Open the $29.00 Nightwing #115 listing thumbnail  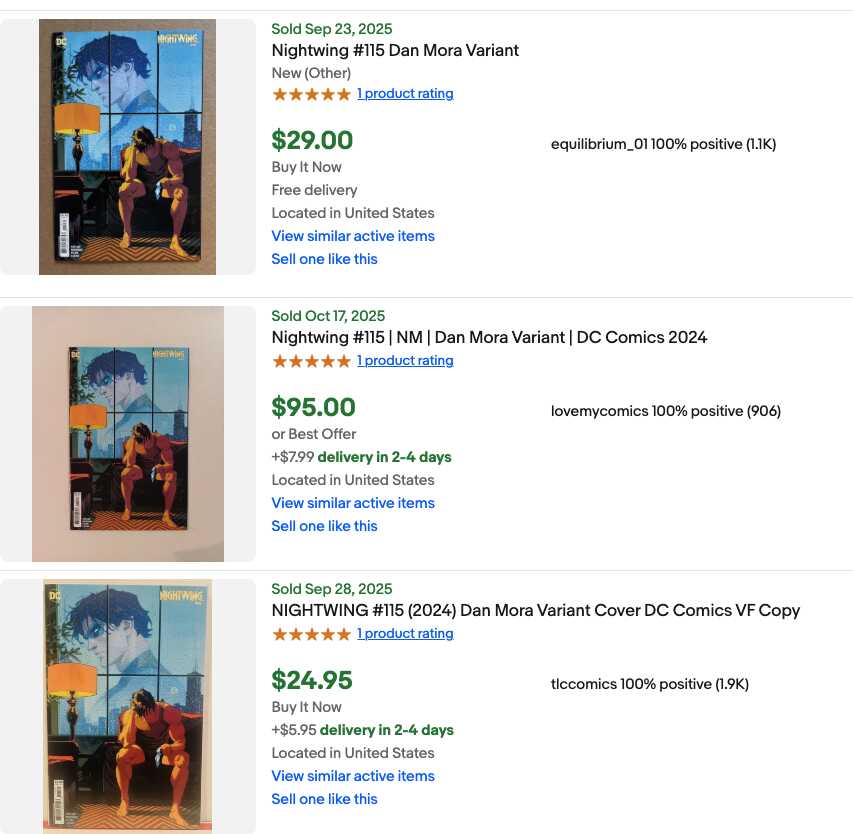[127, 147]
